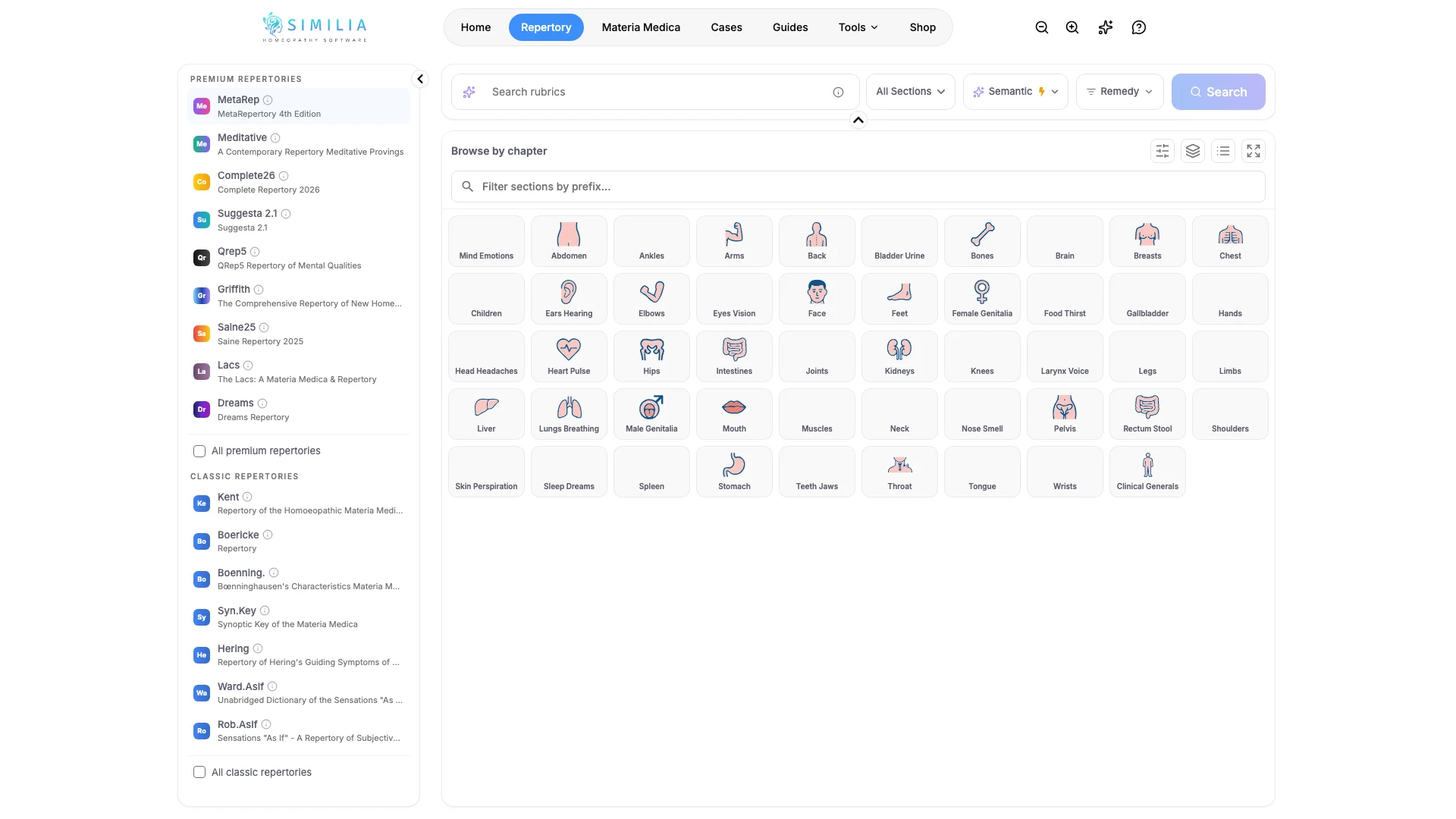Open the Remedy filter dropdown
Screen dimensions: 1456x819
1119,92
